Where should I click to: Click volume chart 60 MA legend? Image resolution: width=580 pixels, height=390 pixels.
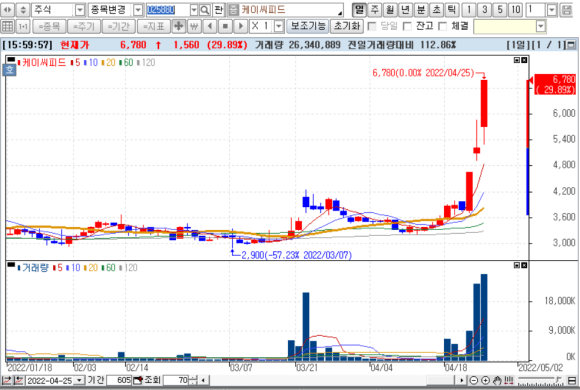click(109, 268)
